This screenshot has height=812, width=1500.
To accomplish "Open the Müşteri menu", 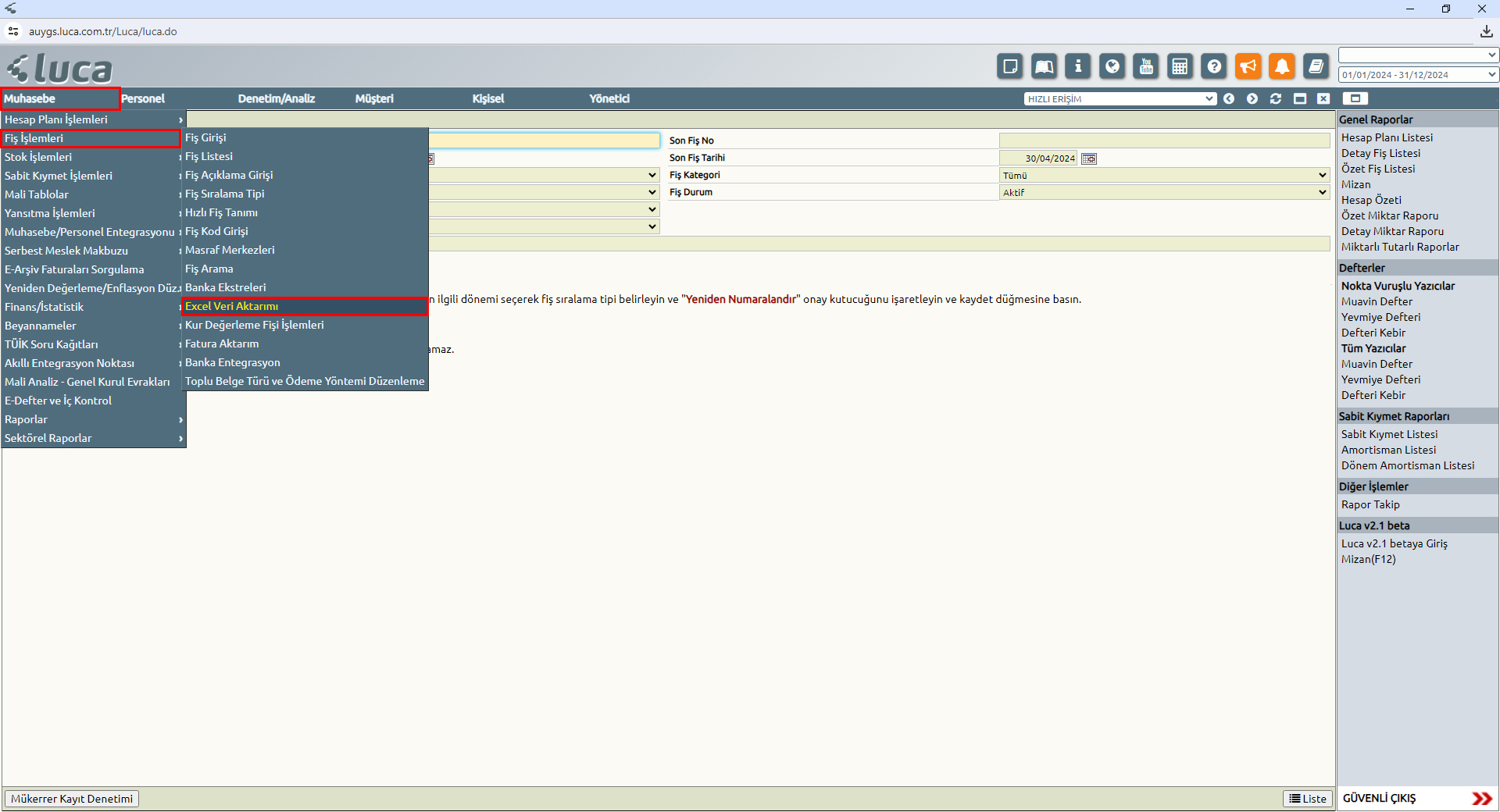I will pos(374,98).
